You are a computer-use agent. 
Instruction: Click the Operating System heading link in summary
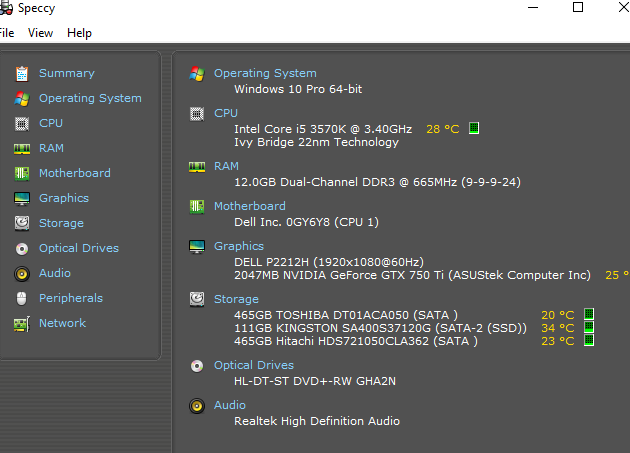point(265,73)
